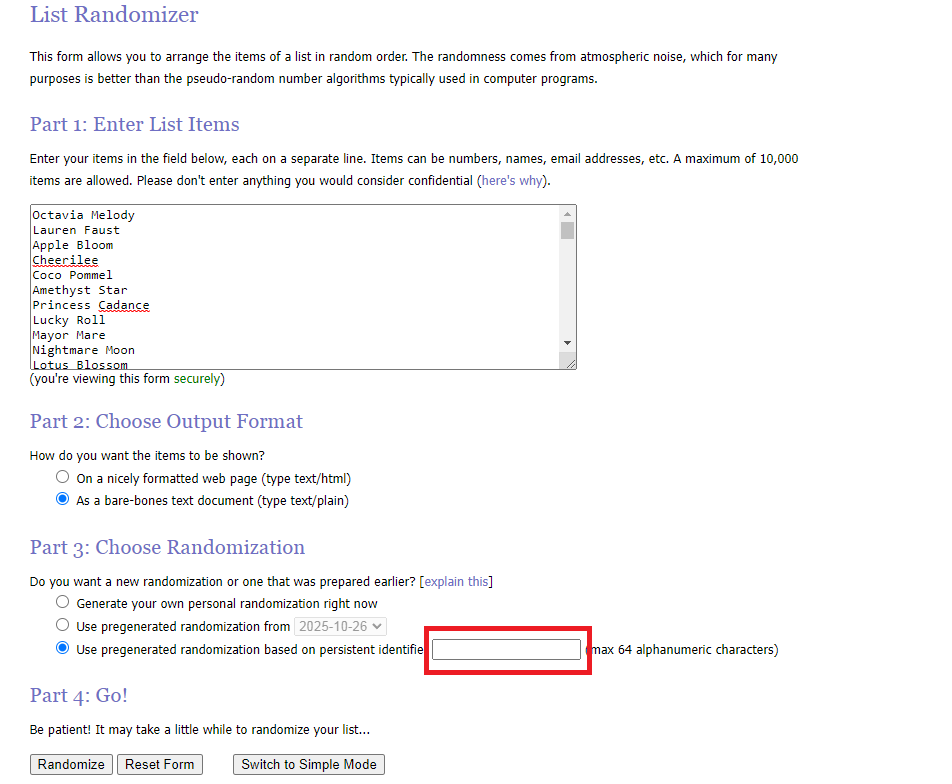Click the Randomize button

click(71, 765)
